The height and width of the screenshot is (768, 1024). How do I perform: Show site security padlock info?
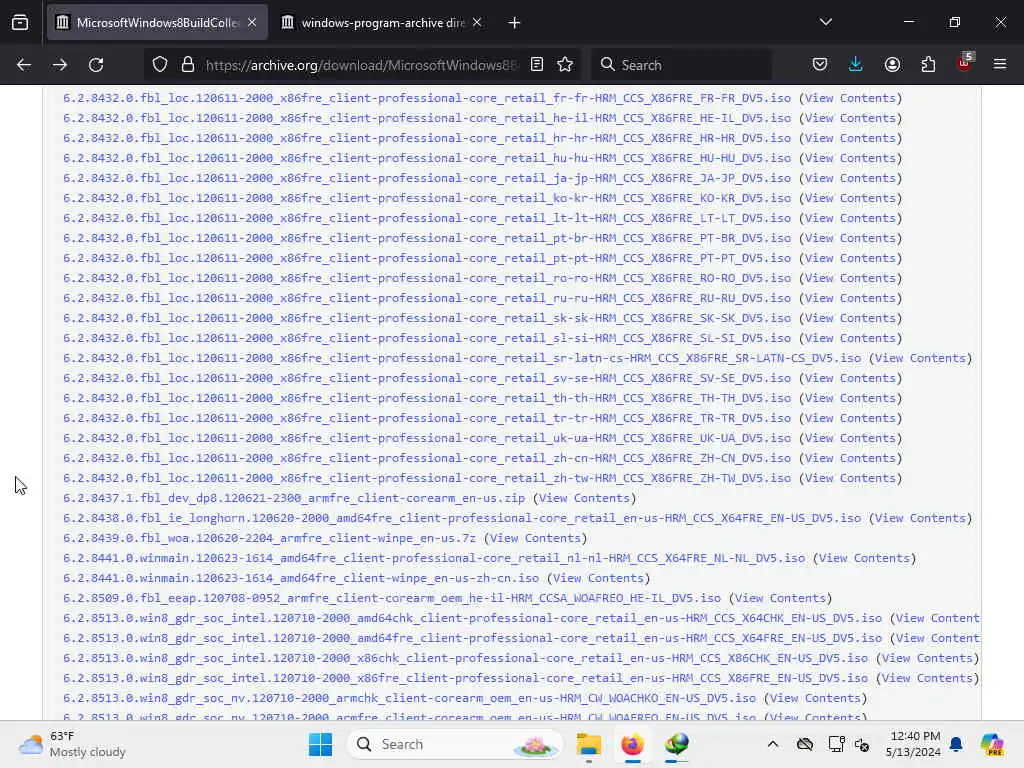[x=188, y=65]
